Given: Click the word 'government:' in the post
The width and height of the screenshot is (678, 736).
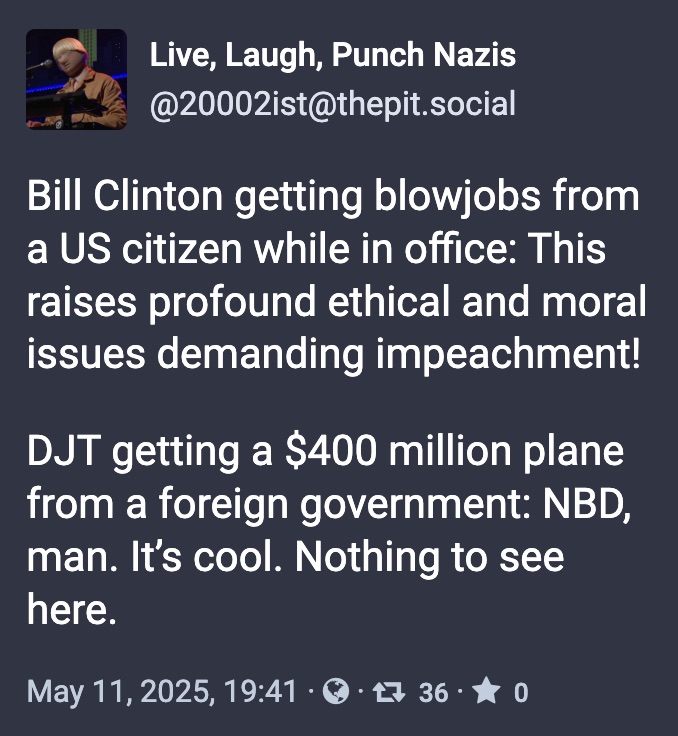Looking at the screenshot, I should coord(416,506).
